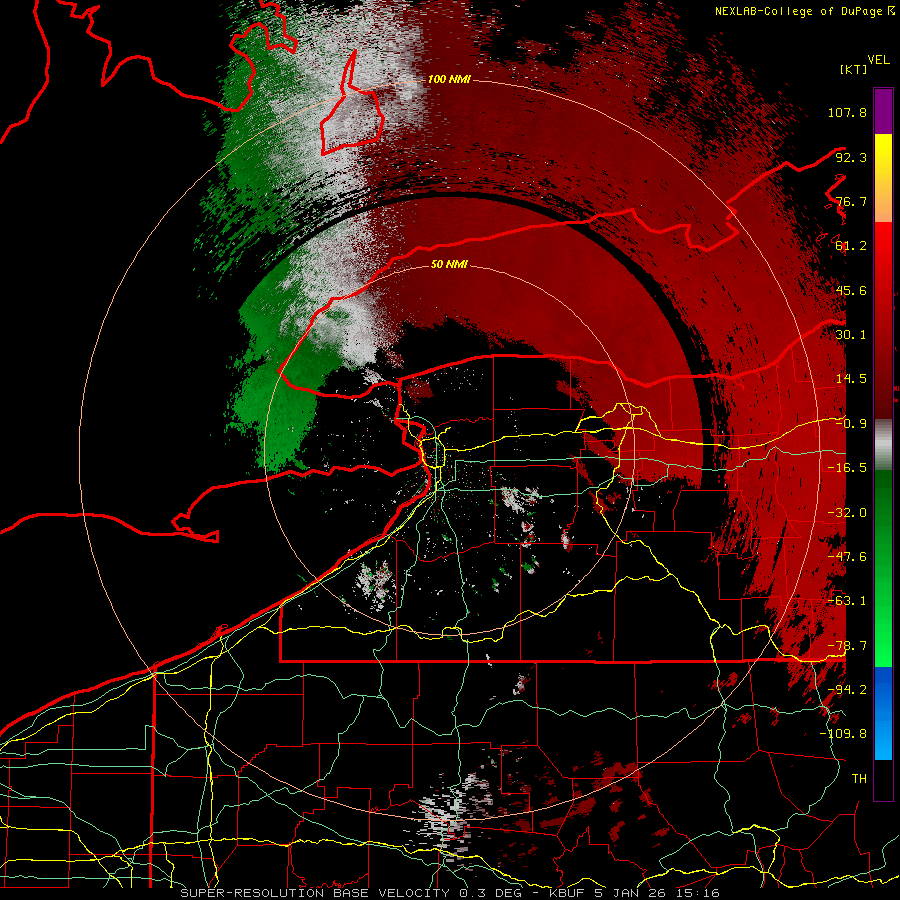Select the -16.5 scale value
Screen dimensions: 900x900
coord(847,468)
